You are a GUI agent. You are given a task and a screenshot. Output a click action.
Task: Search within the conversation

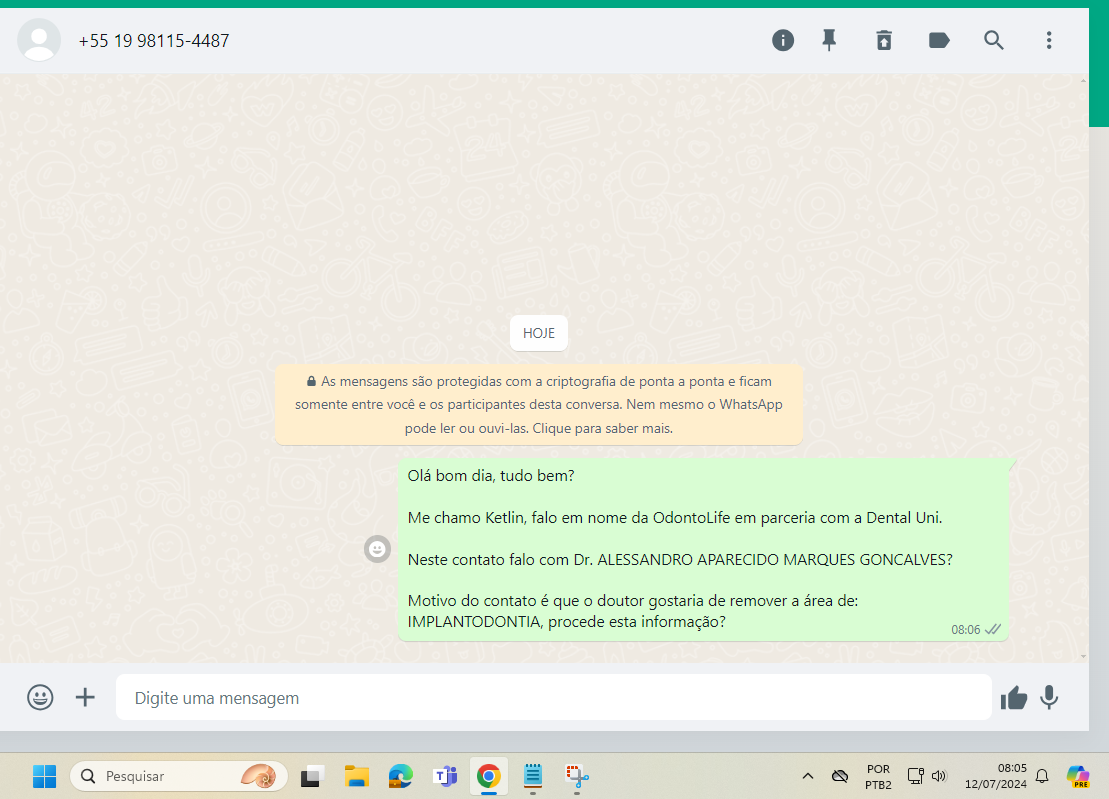tap(994, 40)
